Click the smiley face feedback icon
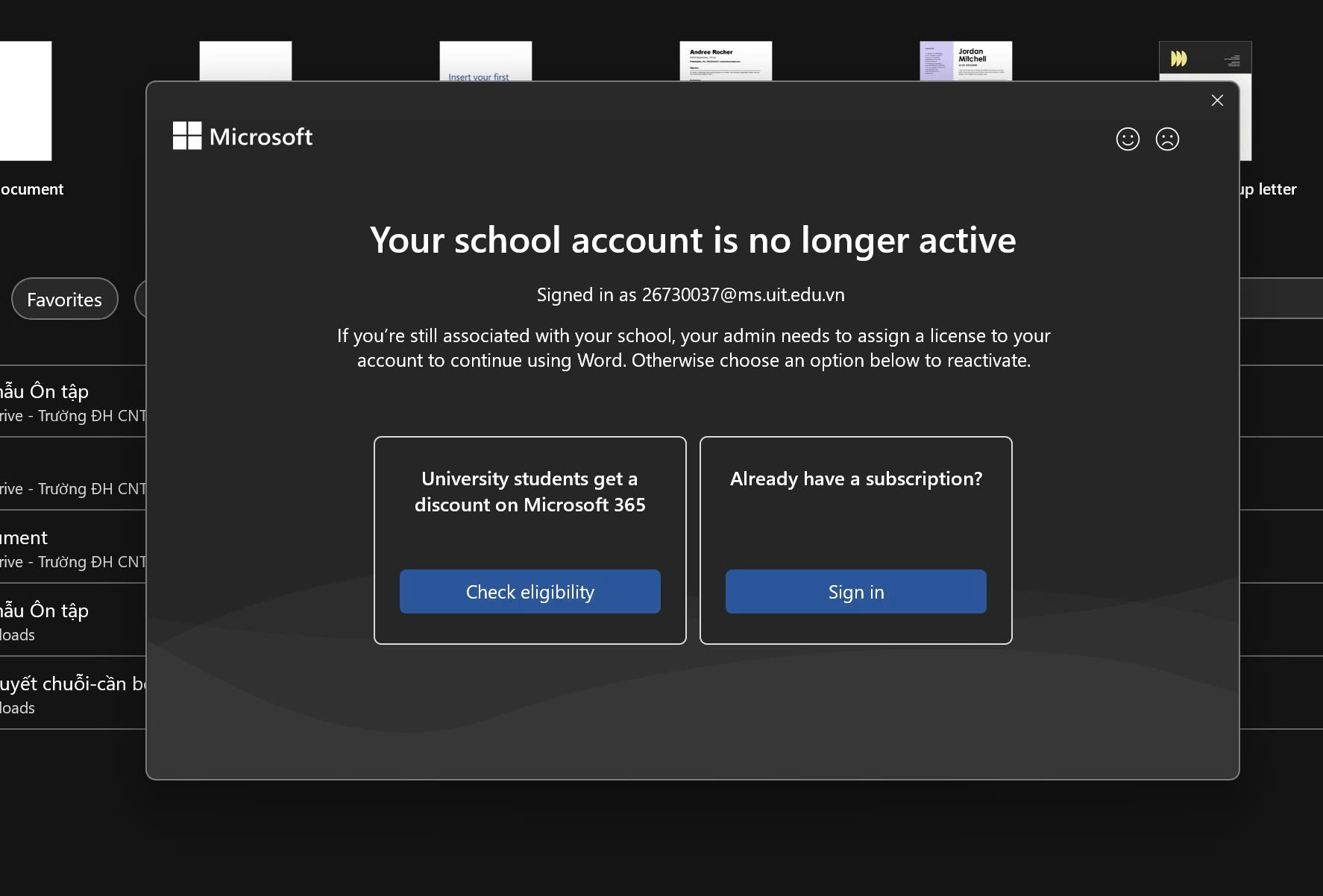The image size is (1323, 896). point(1128,139)
